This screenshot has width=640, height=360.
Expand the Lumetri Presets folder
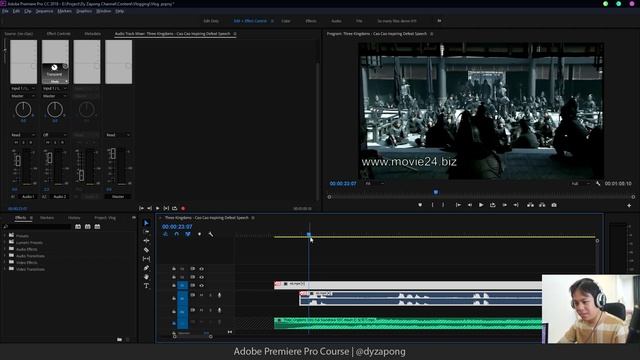click(x=5, y=242)
